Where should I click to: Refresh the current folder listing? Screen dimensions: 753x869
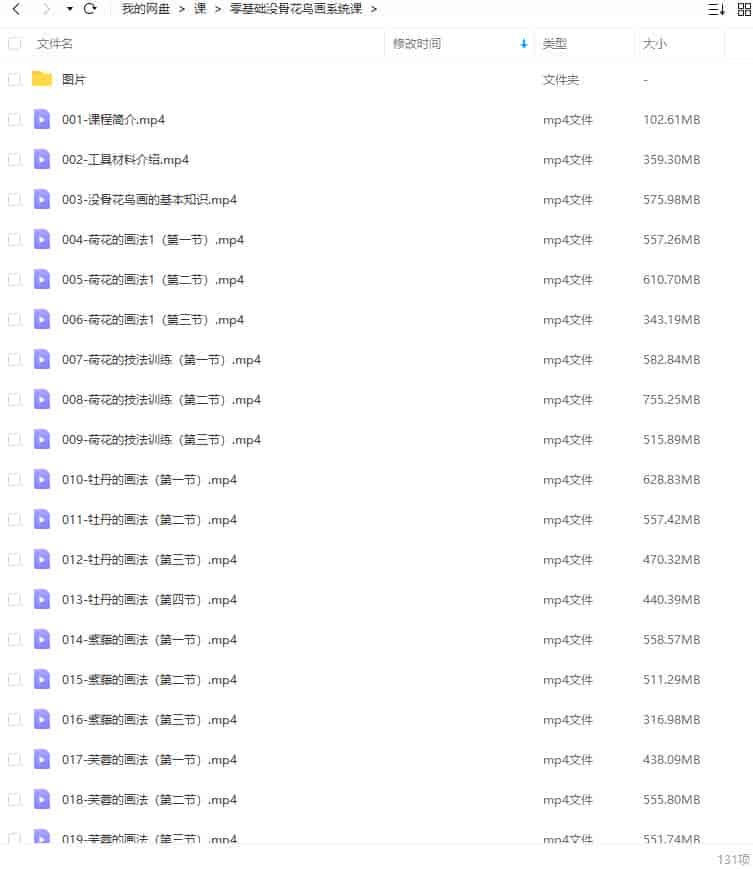pyautogui.click(x=90, y=9)
